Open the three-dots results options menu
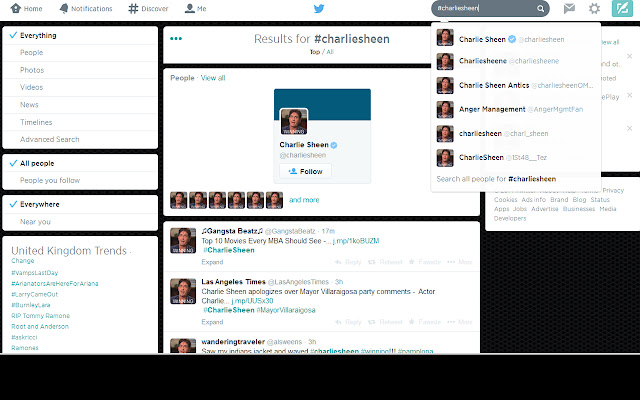The width and height of the screenshot is (640, 400). pos(176,39)
